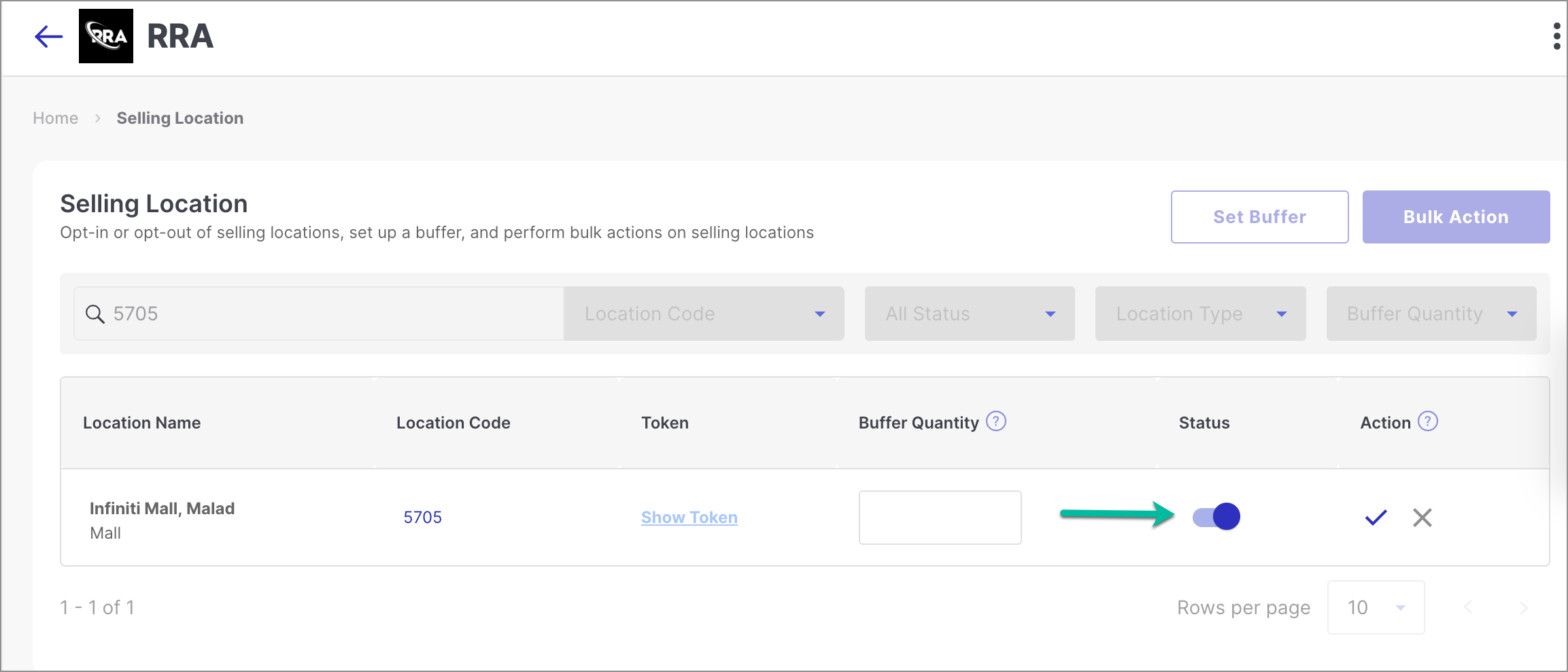
Task: Open the Location Type filter dropdown
Action: (x=1200, y=314)
